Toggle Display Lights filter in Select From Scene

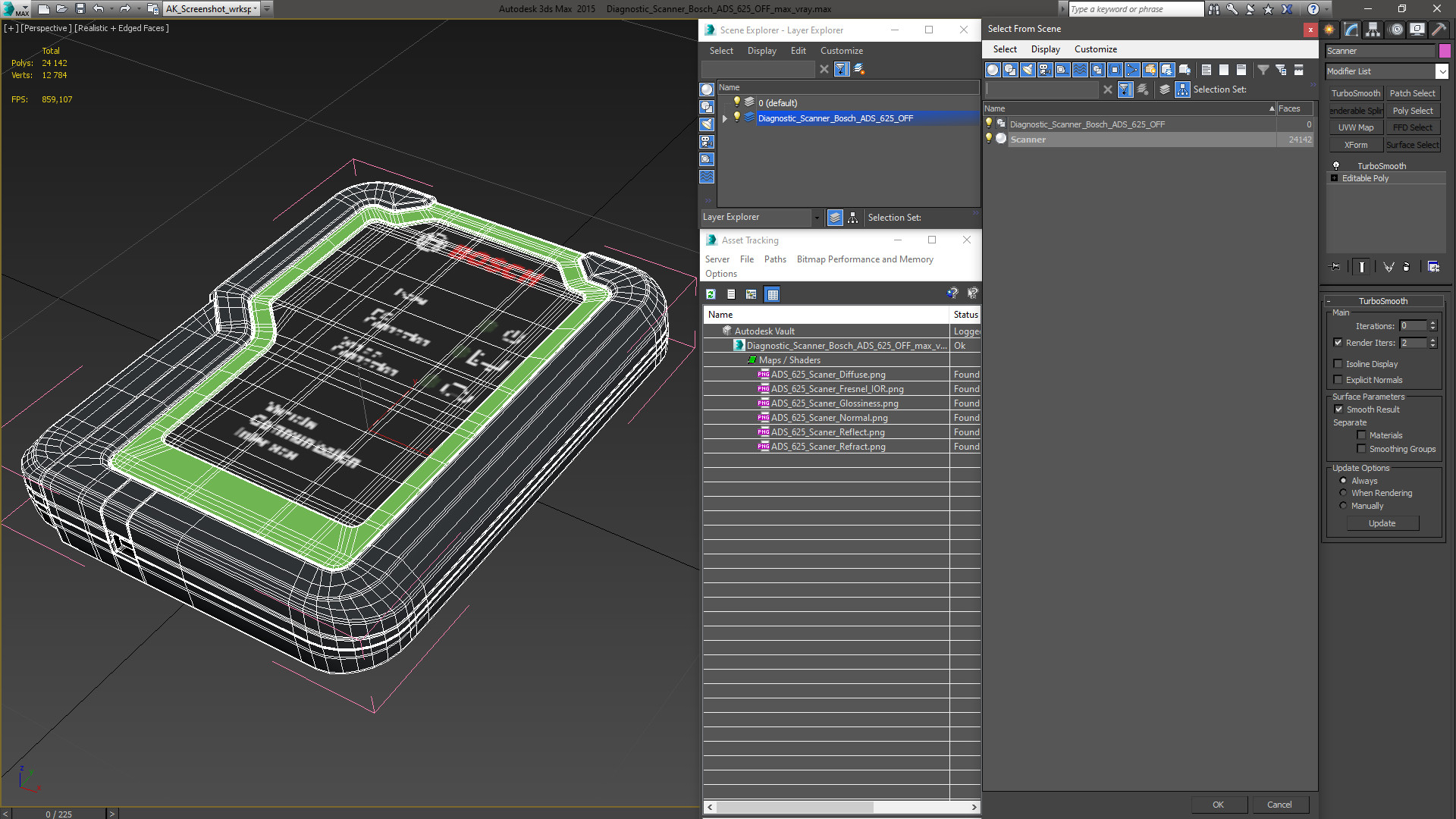coord(1028,70)
